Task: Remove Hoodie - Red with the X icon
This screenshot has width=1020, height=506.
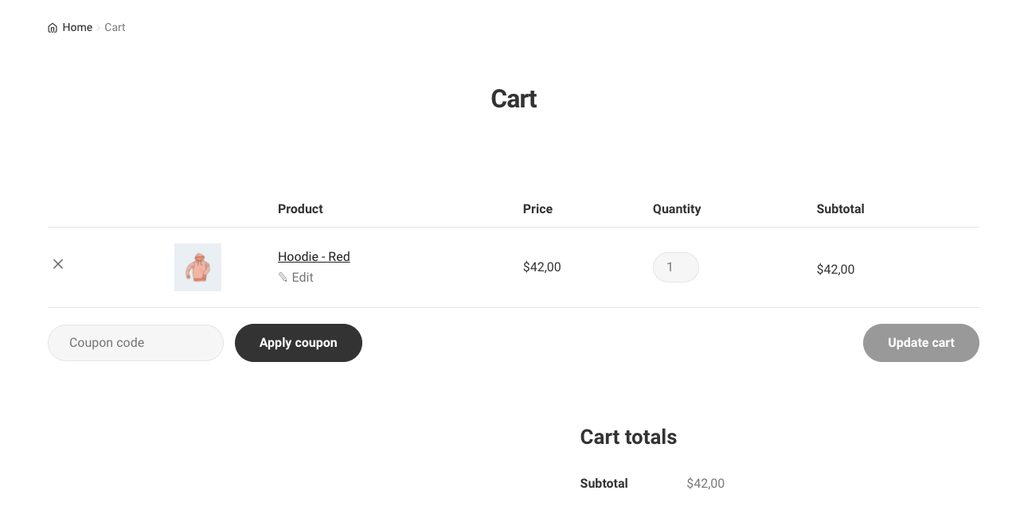Action: (58, 264)
